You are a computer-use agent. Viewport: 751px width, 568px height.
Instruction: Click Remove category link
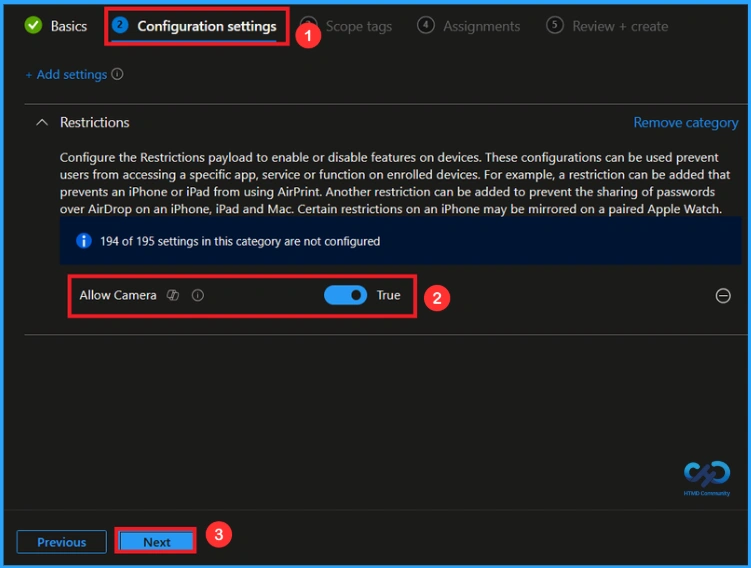click(x=685, y=123)
